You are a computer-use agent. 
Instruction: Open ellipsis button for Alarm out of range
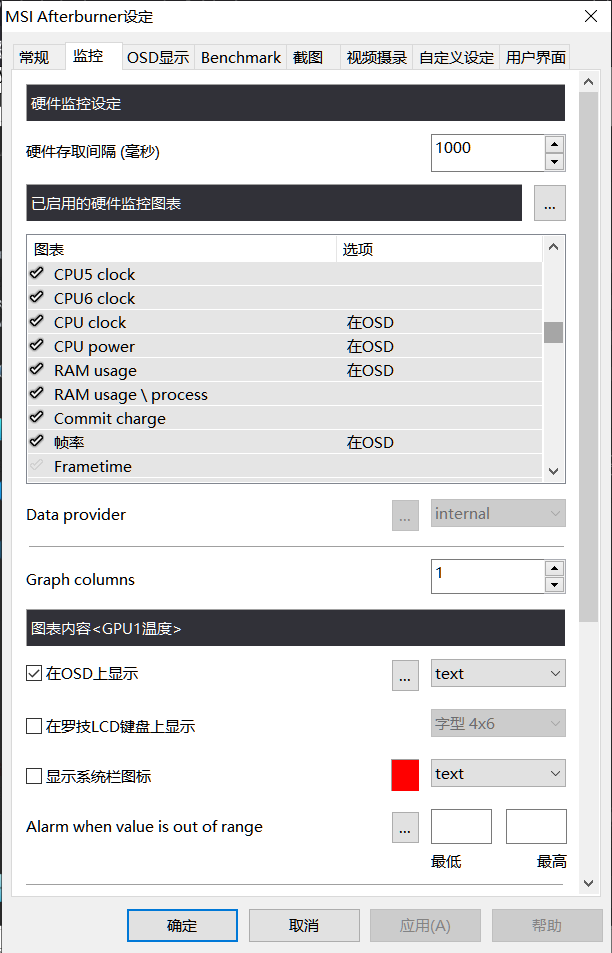pyautogui.click(x=405, y=828)
